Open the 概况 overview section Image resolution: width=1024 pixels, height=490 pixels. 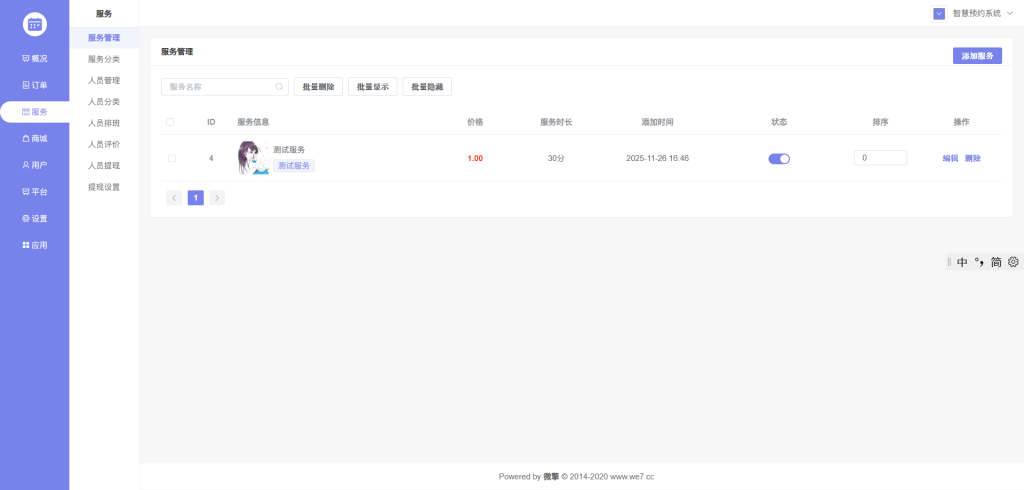[35, 59]
